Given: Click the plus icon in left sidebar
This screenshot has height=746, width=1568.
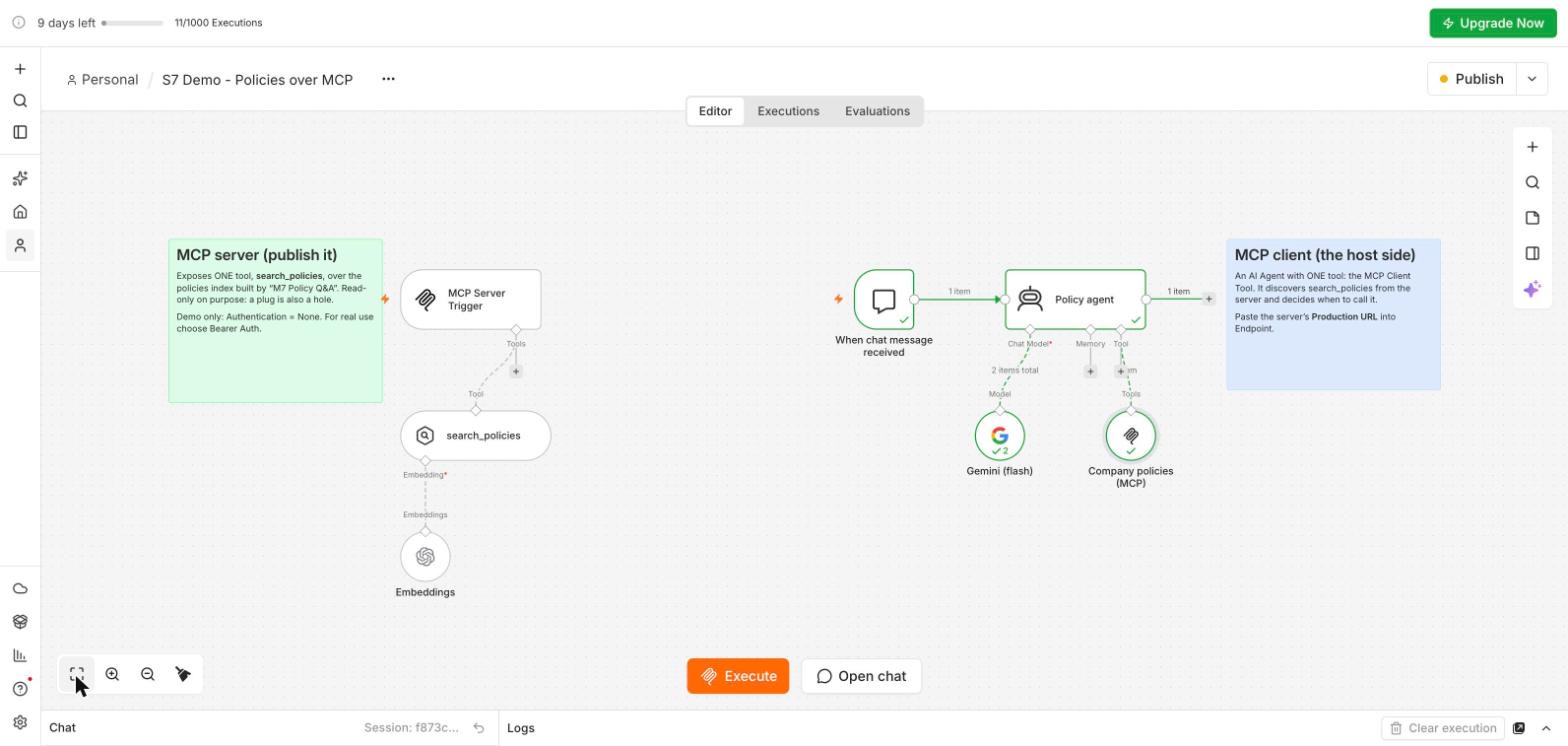Looking at the screenshot, I should click(20, 69).
